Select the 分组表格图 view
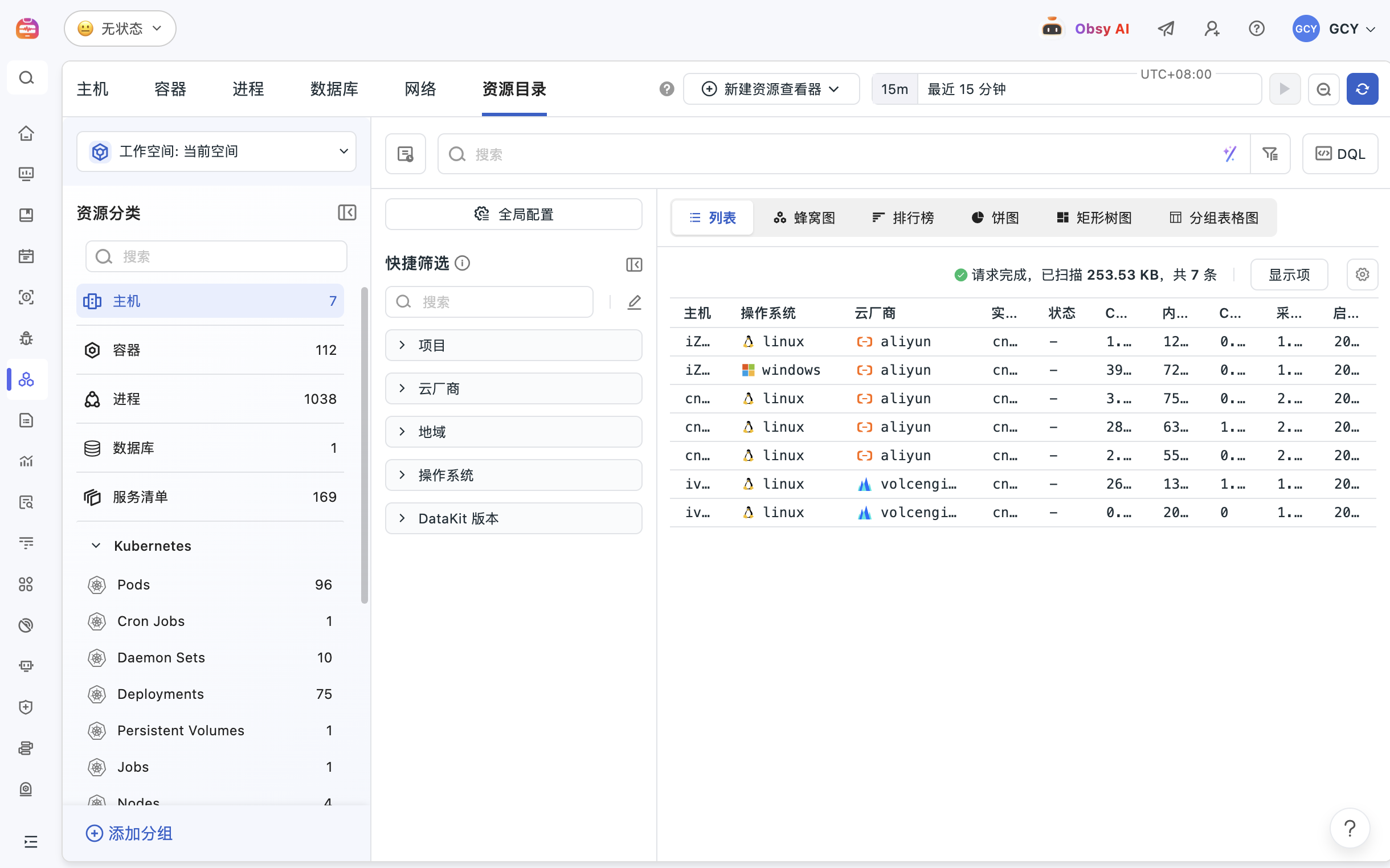This screenshot has width=1390, height=868. coord(1214,218)
